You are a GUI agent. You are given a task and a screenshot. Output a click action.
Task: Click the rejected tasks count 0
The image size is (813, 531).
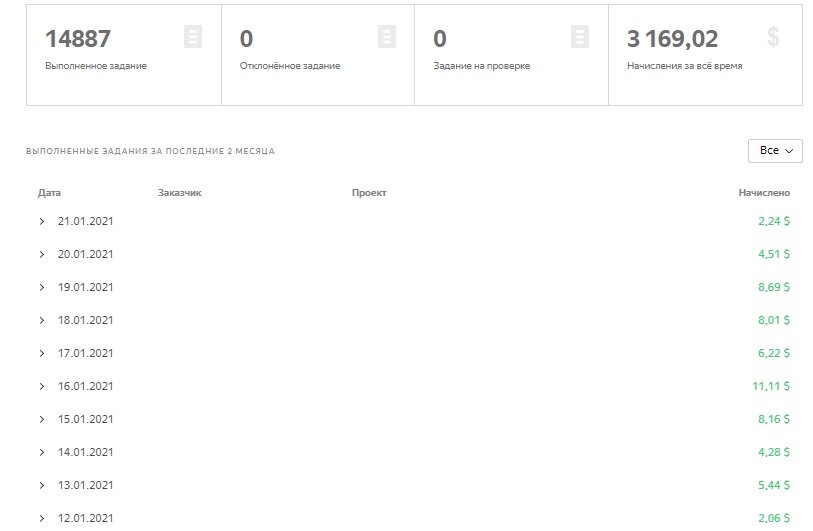pos(246,39)
